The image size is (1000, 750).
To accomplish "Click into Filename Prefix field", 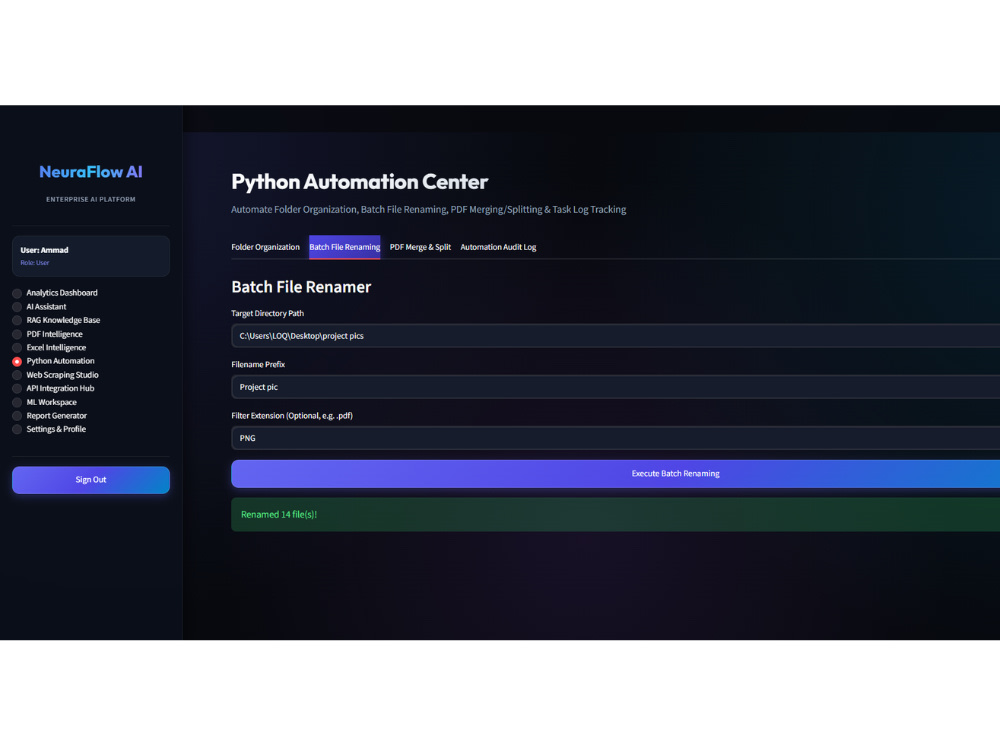I will coord(615,386).
